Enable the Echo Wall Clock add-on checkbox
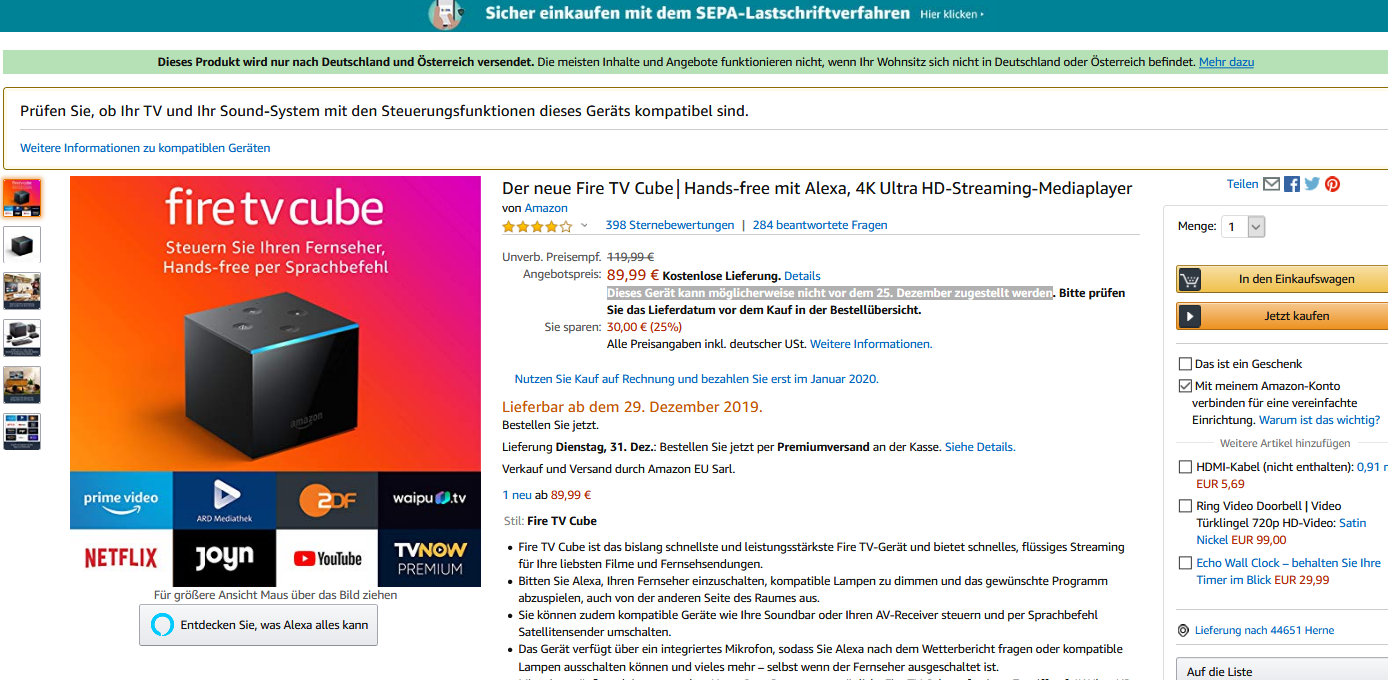The image size is (1388, 680). click(x=1186, y=563)
